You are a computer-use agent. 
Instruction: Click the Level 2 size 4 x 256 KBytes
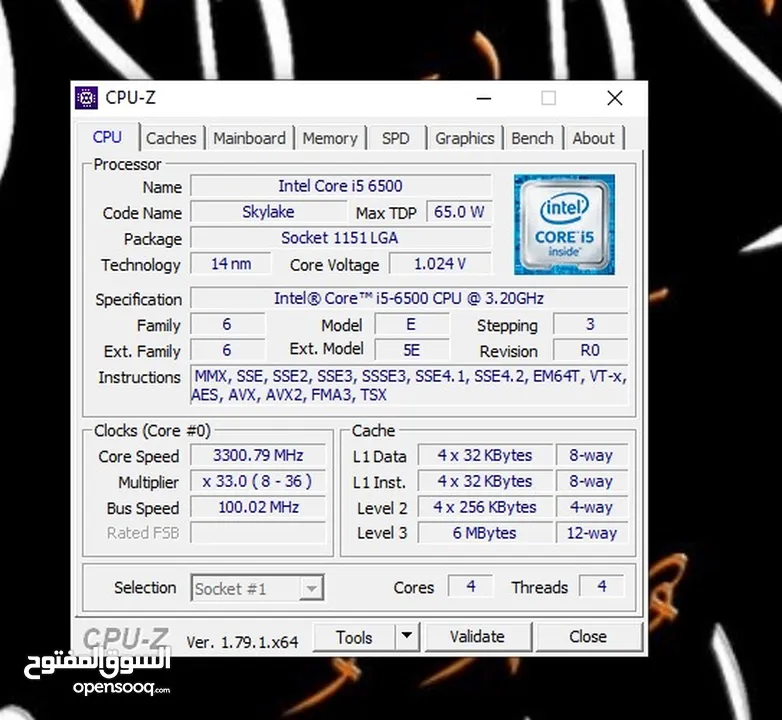485,507
